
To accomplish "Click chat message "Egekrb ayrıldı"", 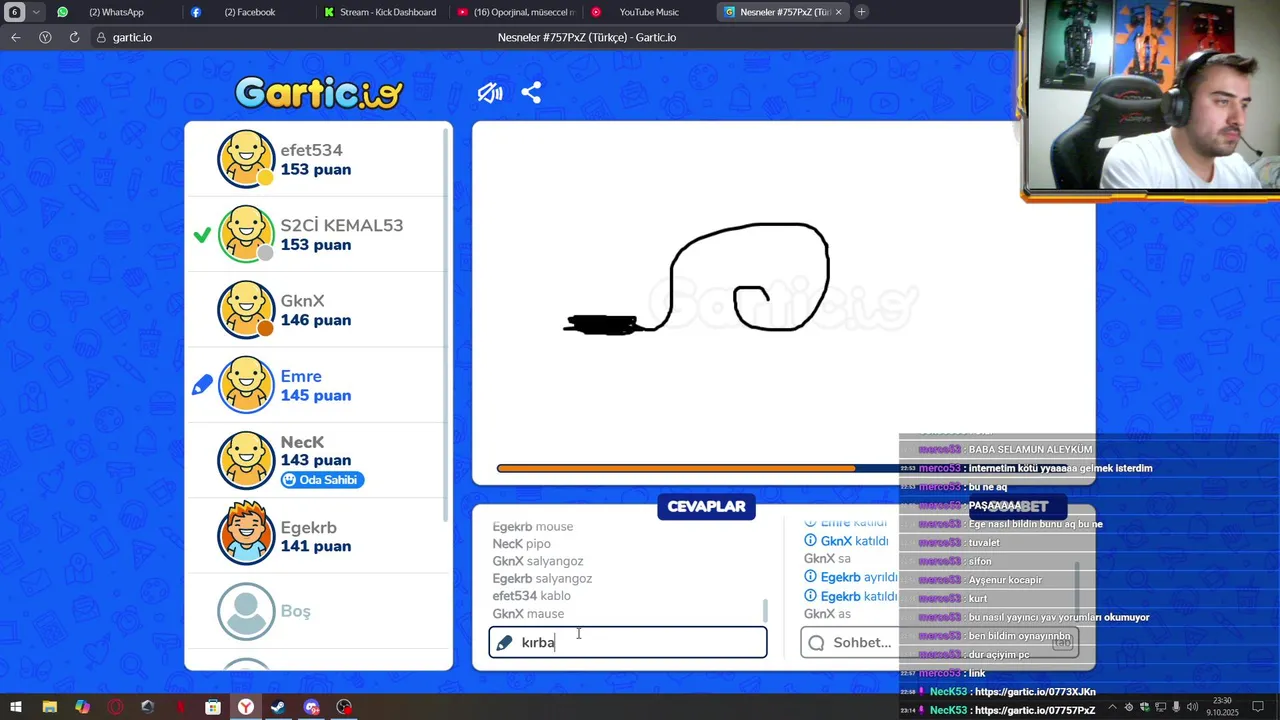I will click(850, 577).
